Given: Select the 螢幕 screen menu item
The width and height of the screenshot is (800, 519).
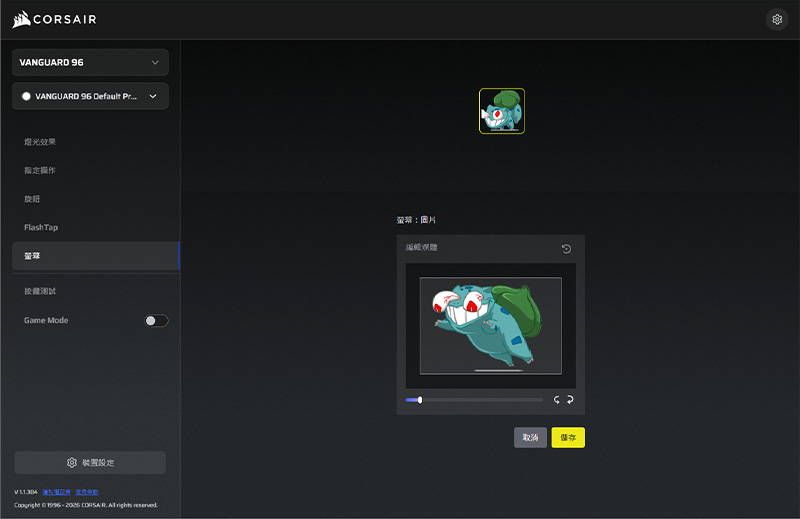Looking at the screenshot, I should click(x=33, y=256).
